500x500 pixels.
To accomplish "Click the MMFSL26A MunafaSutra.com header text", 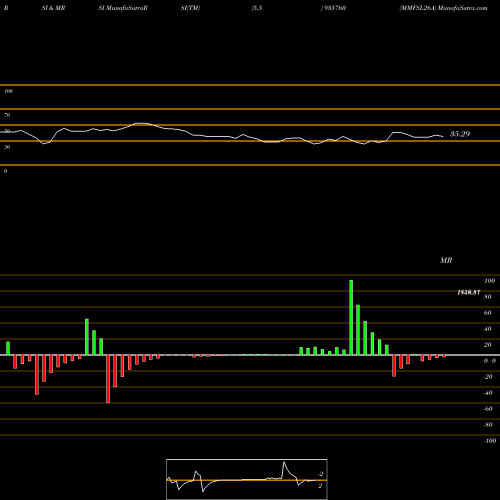I will [443, 8].
